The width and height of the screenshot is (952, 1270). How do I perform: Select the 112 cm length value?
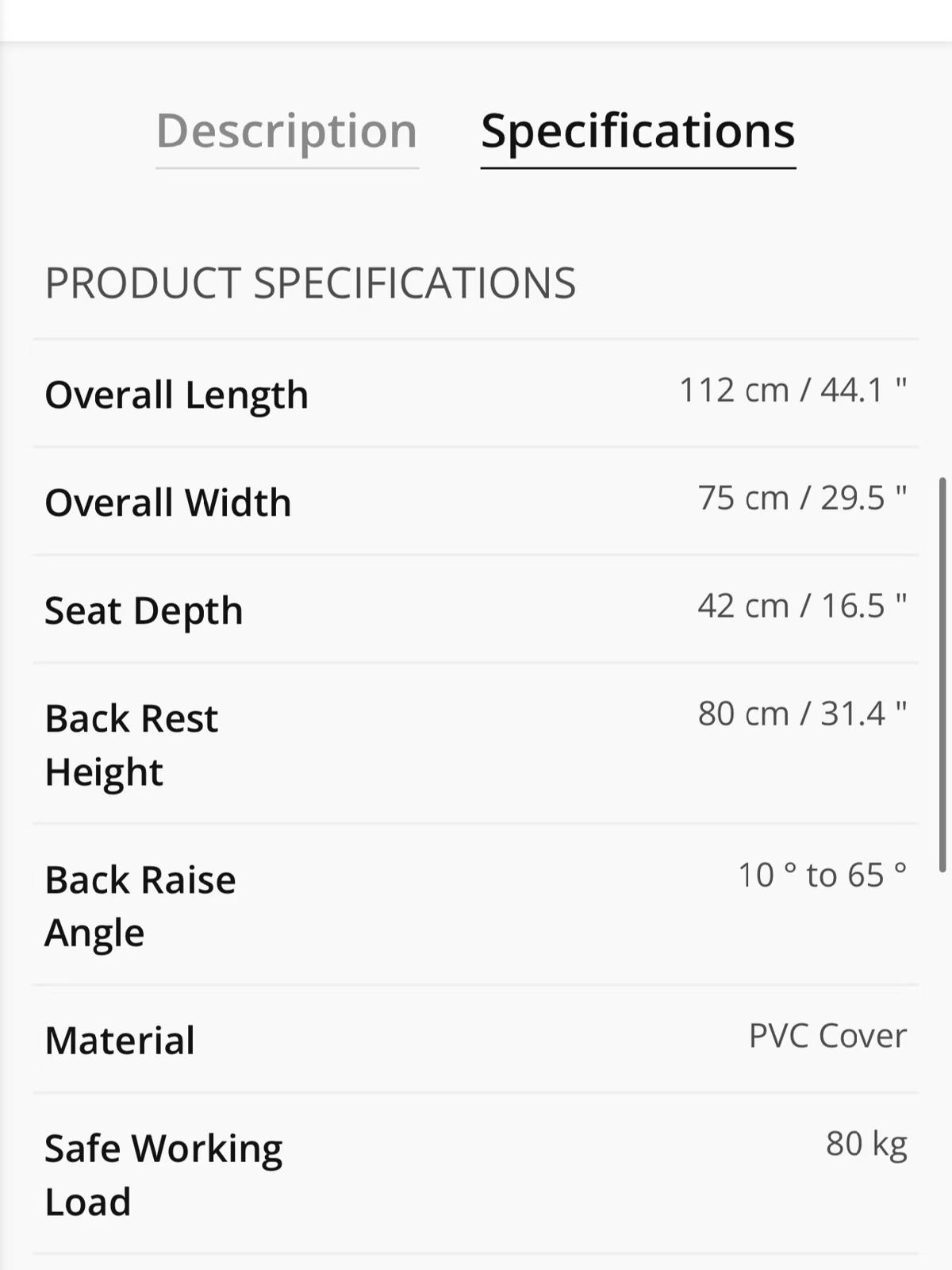click(x=734, y=391)
